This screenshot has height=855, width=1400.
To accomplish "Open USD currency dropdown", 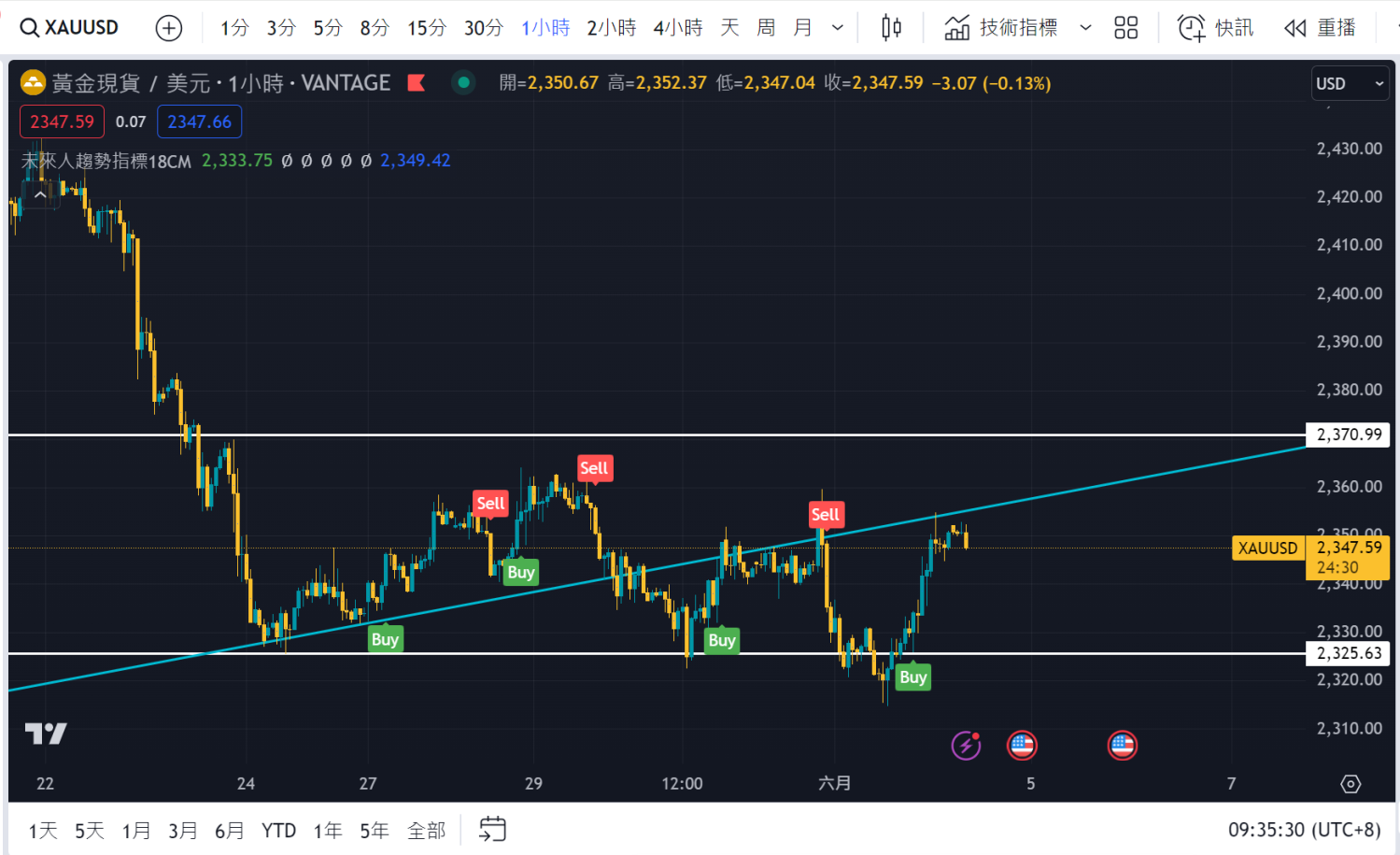I will tap(1350, 84).
